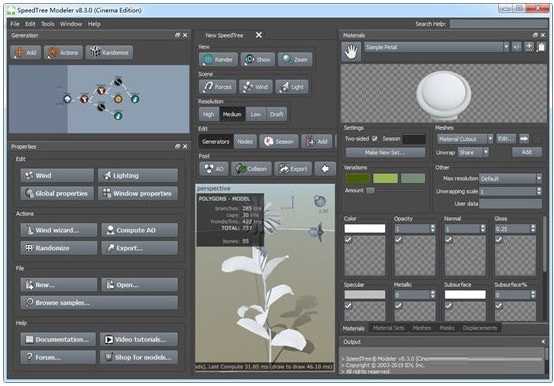This screenshot has width=554, height=386.
Task: Select the hand tool in Materials panel
Action: [351, 52]
